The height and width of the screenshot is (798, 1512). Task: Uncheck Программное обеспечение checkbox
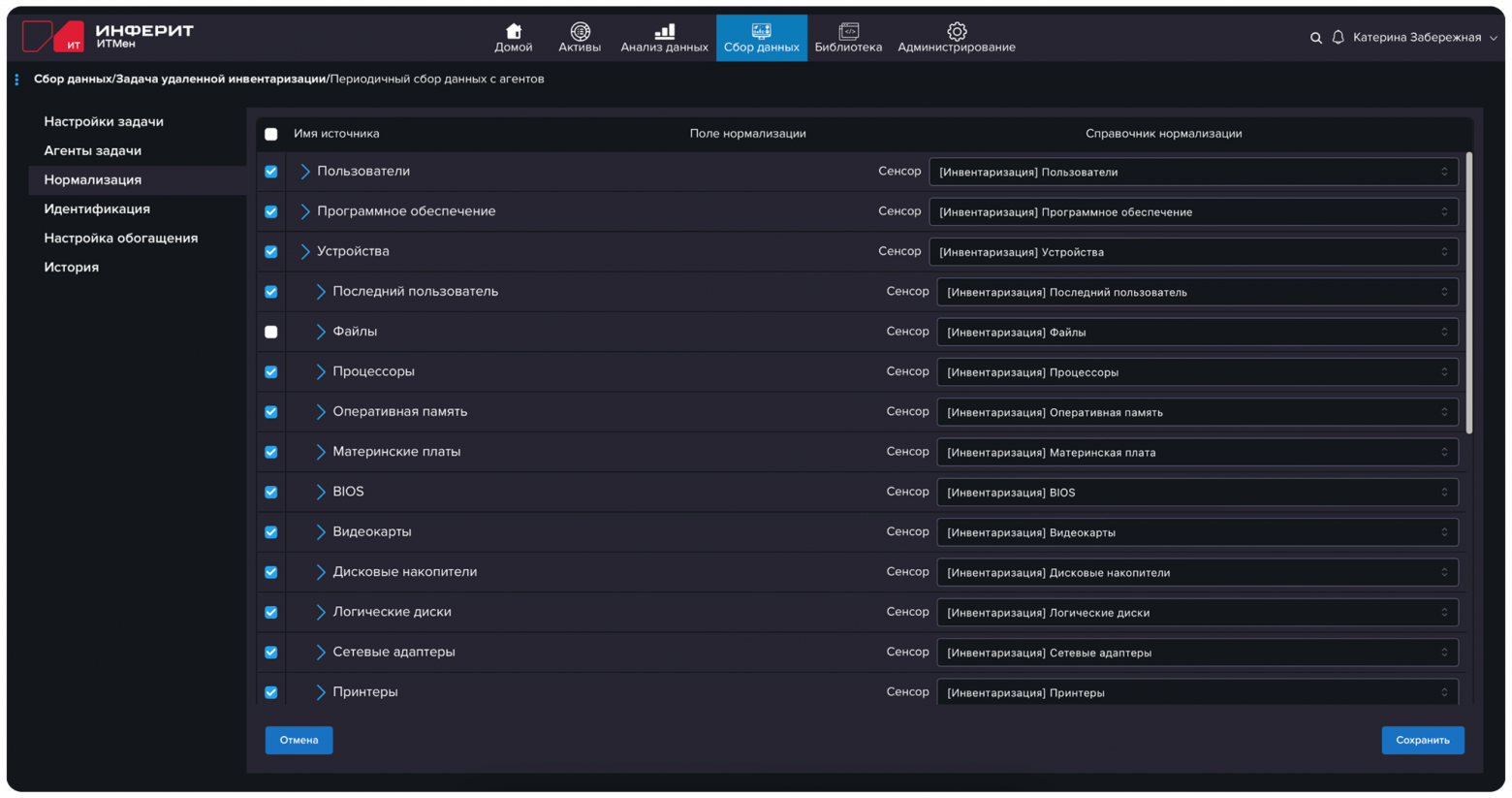click(271, 211)
